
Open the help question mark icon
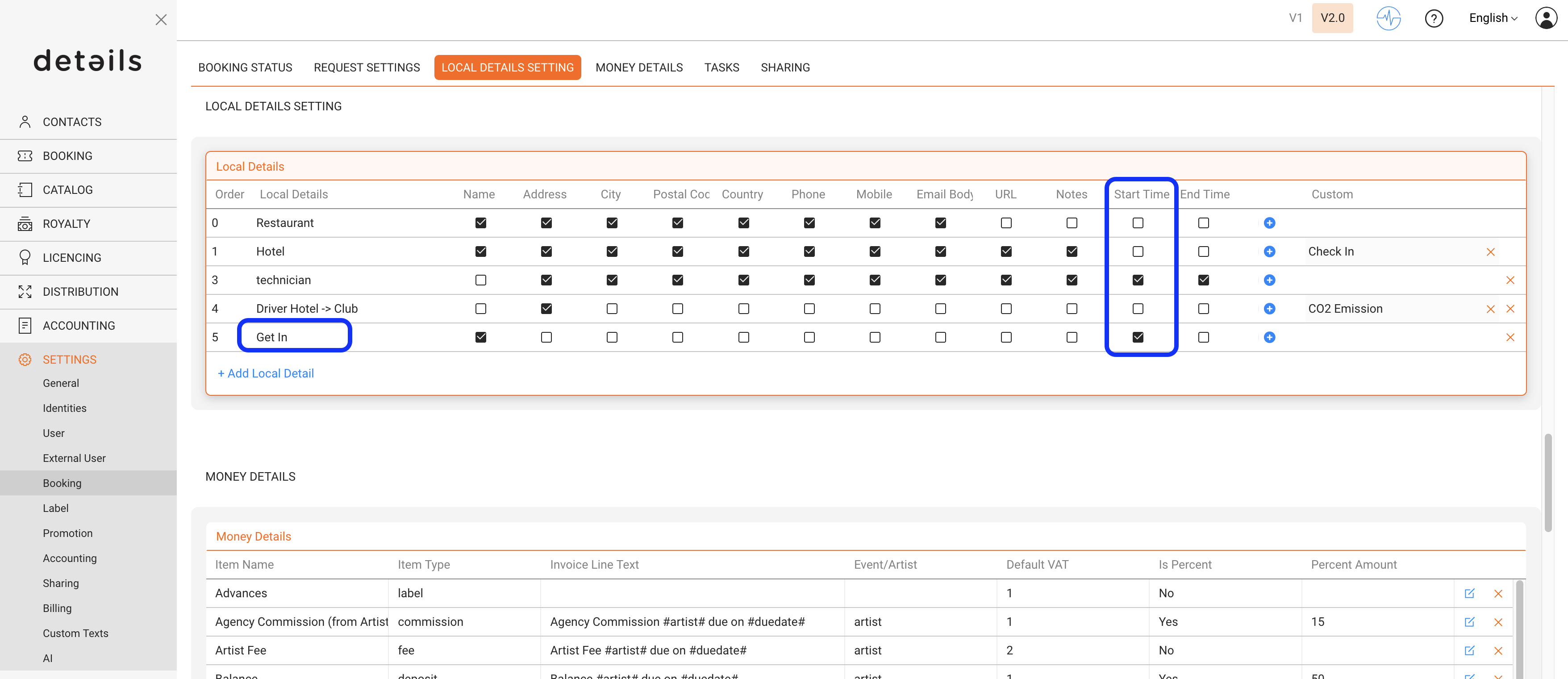point(1434,18)
